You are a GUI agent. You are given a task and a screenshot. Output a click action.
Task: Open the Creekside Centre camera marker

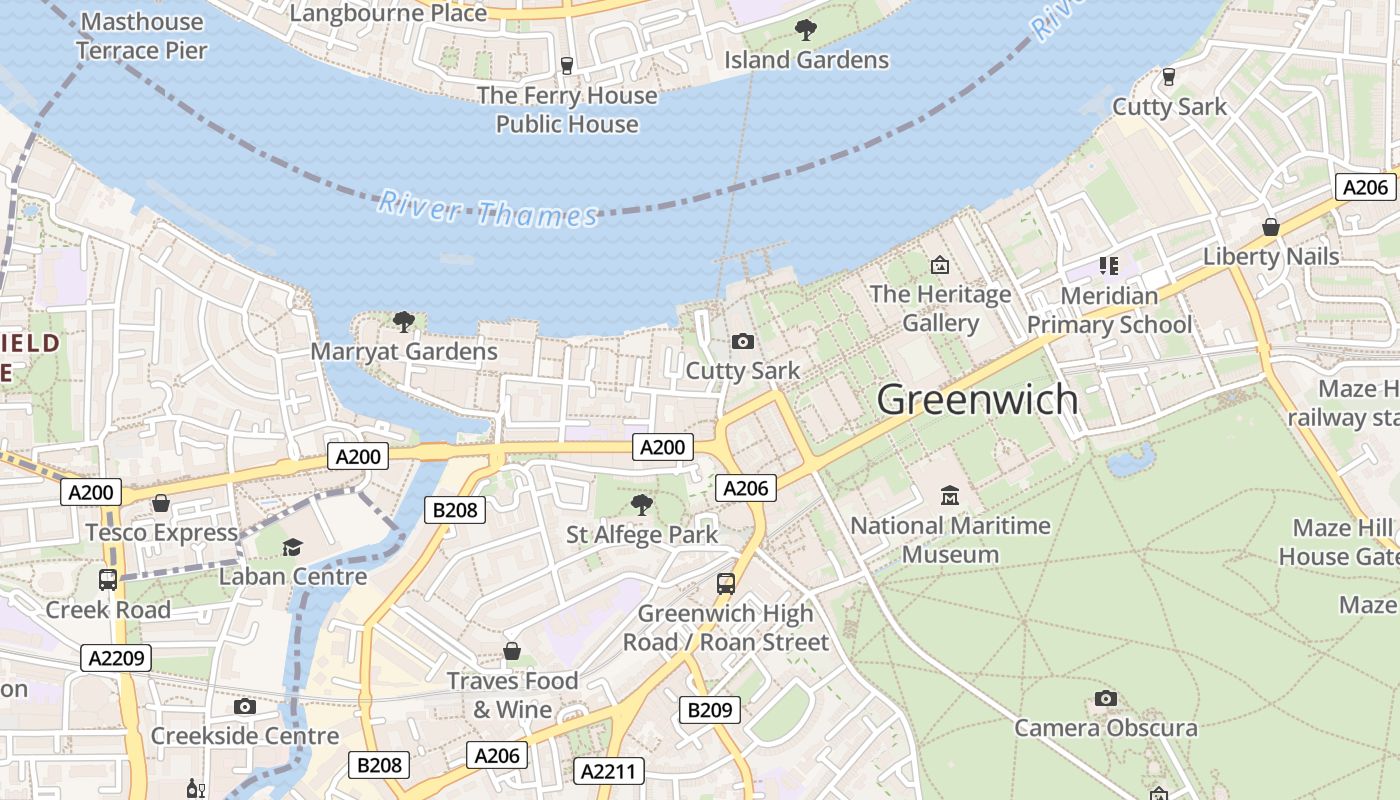click(x=245, y=707)
